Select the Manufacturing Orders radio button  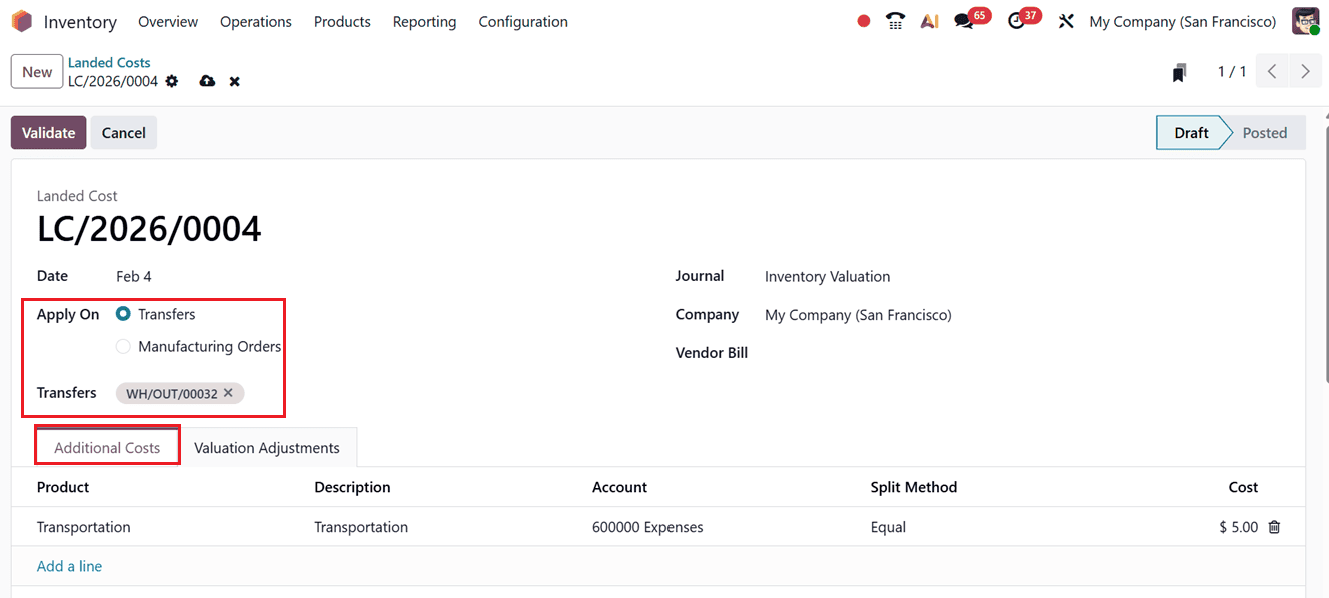click(x=122, y=346)
